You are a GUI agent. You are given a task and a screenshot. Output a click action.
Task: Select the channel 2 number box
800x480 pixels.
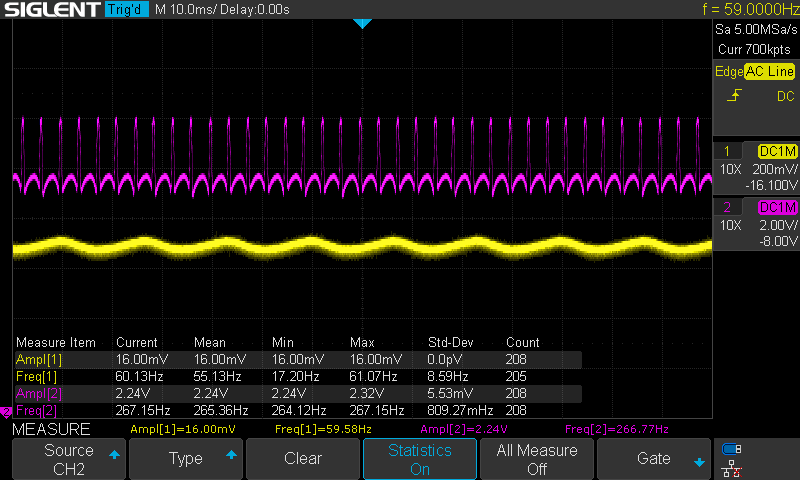tap(726, 207)
